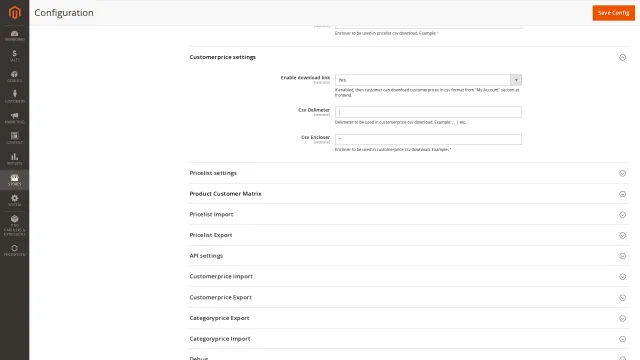Open the Enable download link dropdown
The width and height of the screenshot is (640, 360).
coord(428,80)
